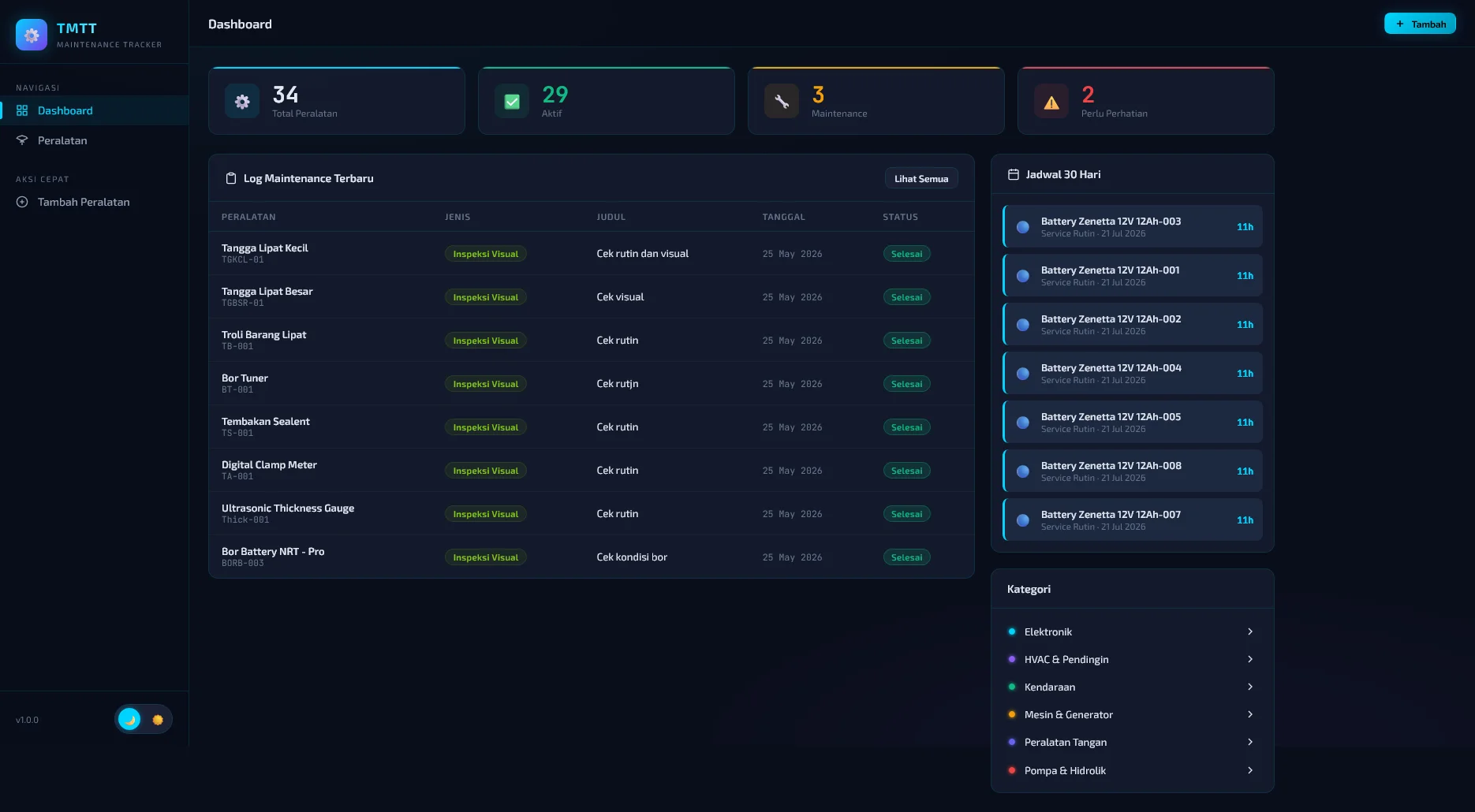Click the Dashboard grid icon in sidebar

point(22,110)
